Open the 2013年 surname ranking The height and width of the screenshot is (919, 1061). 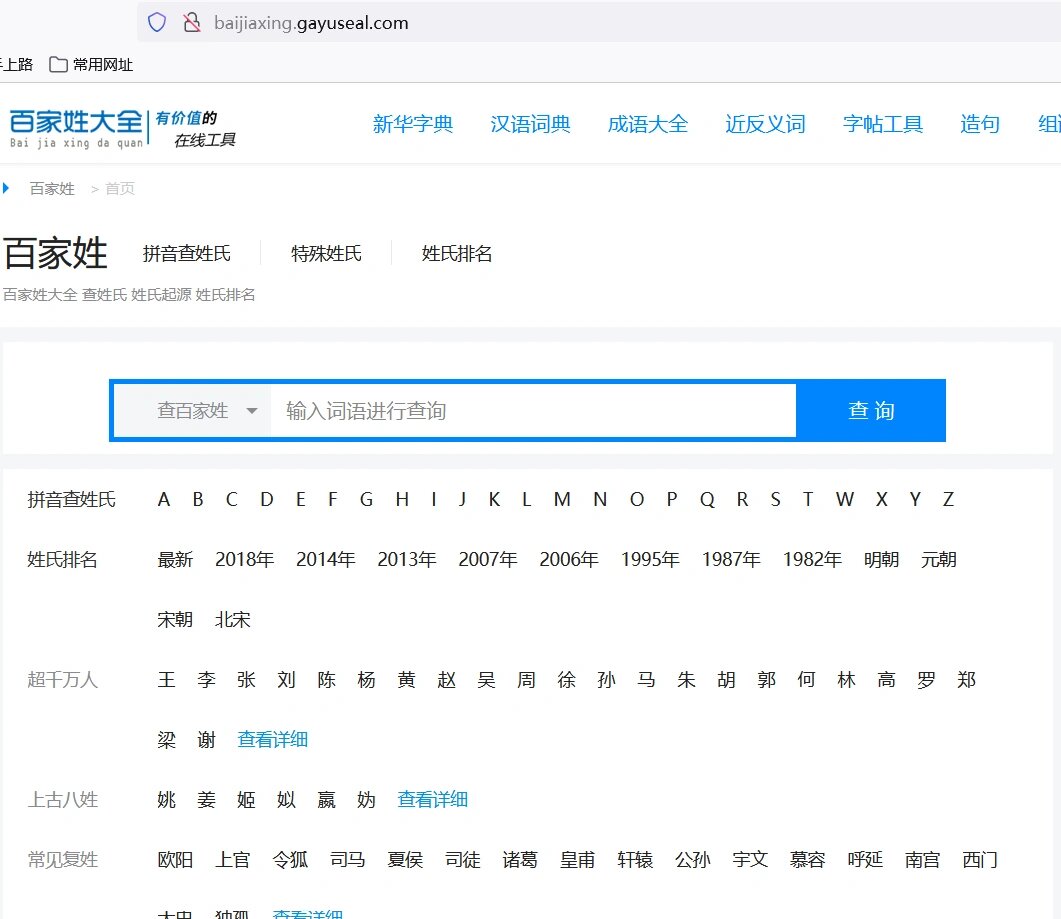click(407, 560)
